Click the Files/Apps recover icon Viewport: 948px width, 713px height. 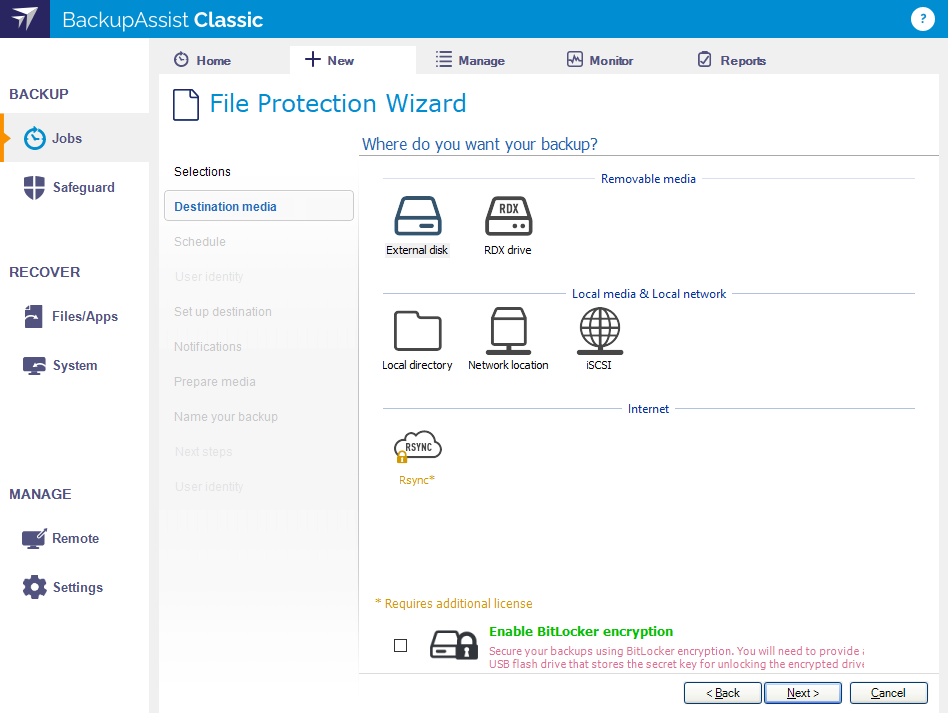click(x=34, y=316)
